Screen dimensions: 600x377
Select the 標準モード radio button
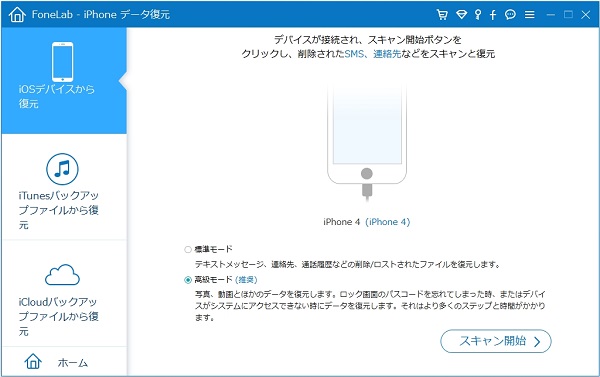[188, 250]
